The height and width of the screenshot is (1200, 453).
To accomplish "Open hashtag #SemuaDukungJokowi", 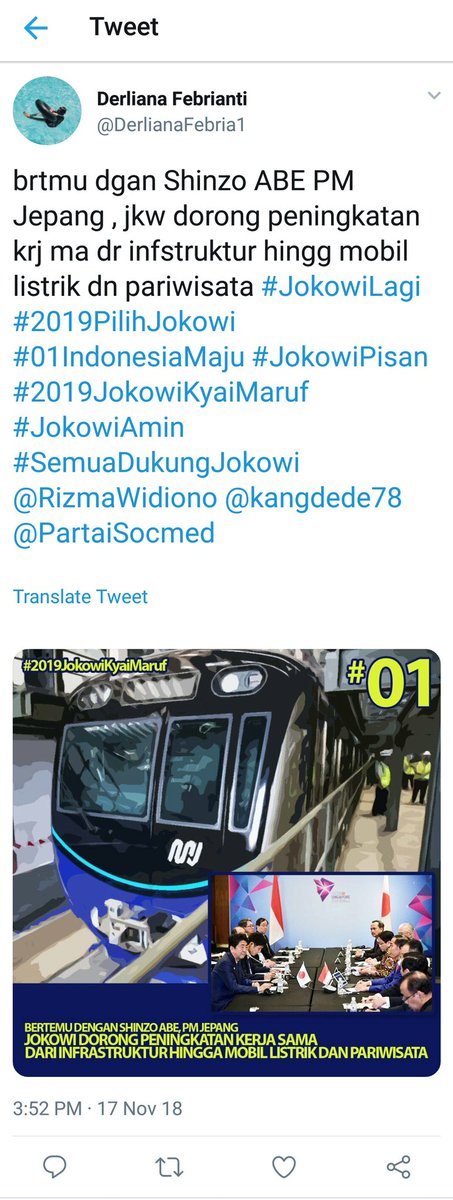I will (x=157, y=463).
